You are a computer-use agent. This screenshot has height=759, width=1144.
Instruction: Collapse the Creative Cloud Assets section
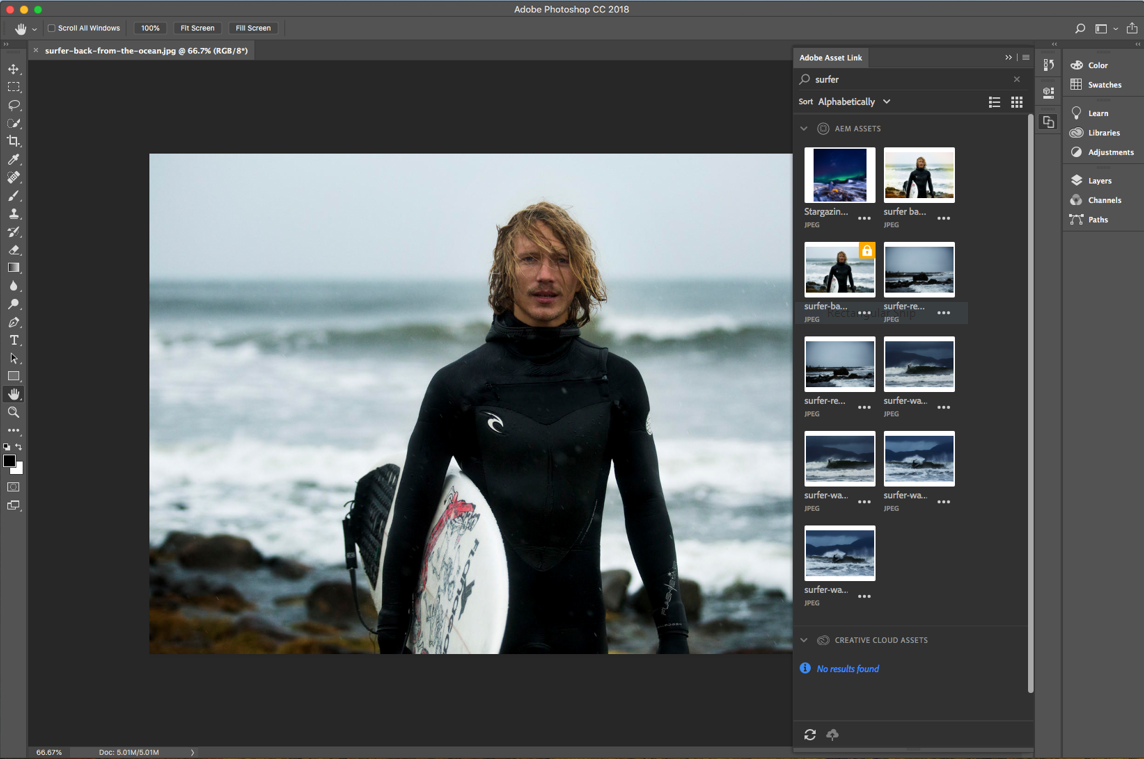pos(804,640)
